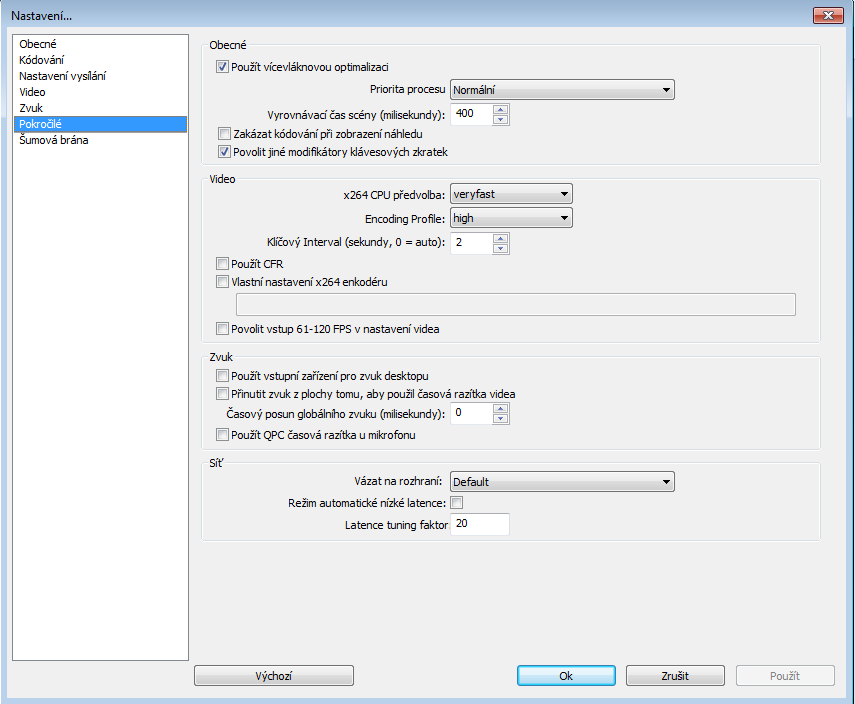Screen dimensions: 855x704
Task: Open the Šumová brána category
Action: point(100,140)
